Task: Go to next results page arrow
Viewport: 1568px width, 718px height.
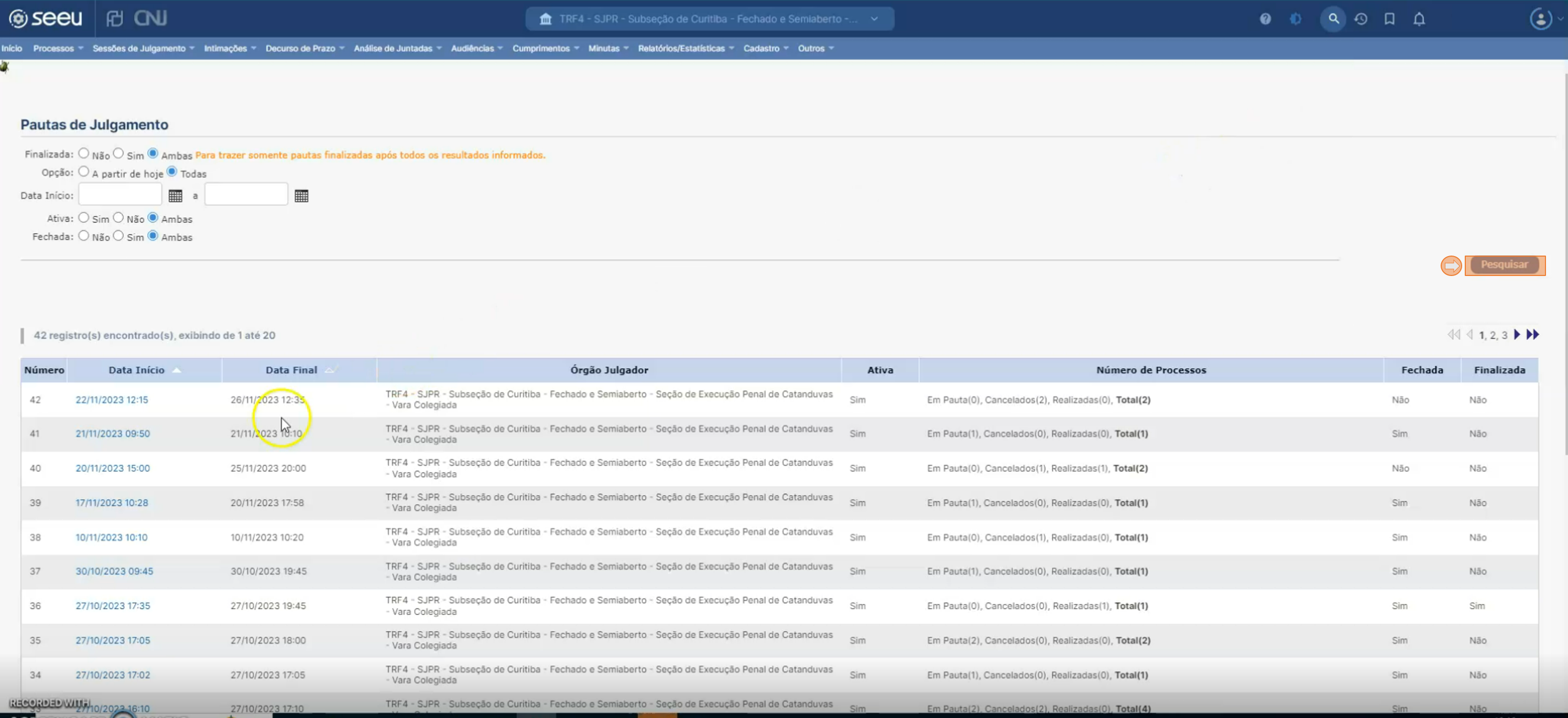Action: [x=1517, y=335]
